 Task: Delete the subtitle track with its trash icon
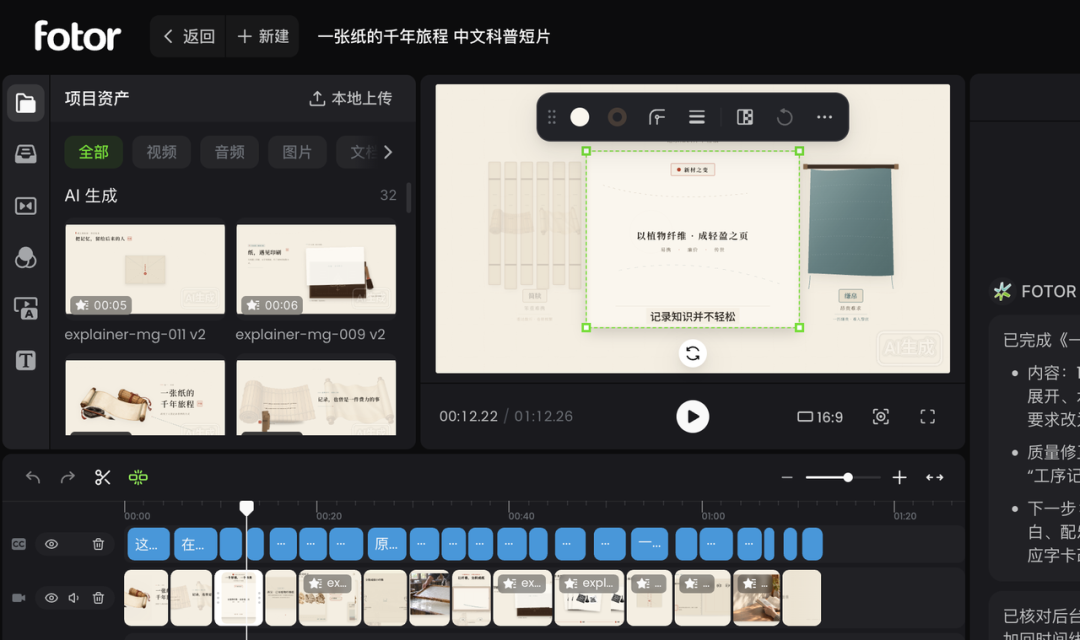[98, 544]
